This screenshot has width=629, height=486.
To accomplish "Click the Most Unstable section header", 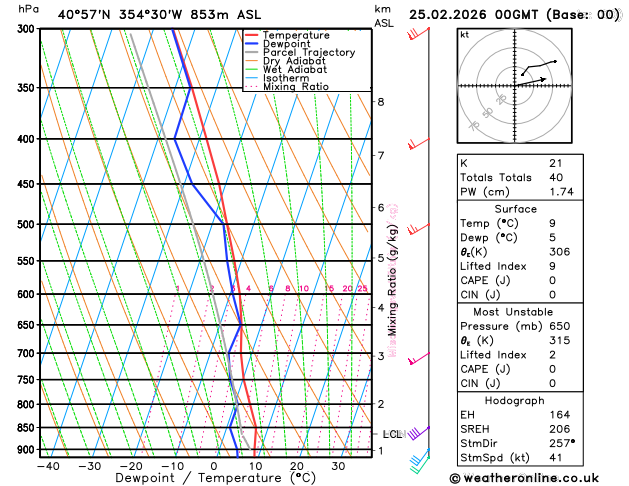I will 513,312.
